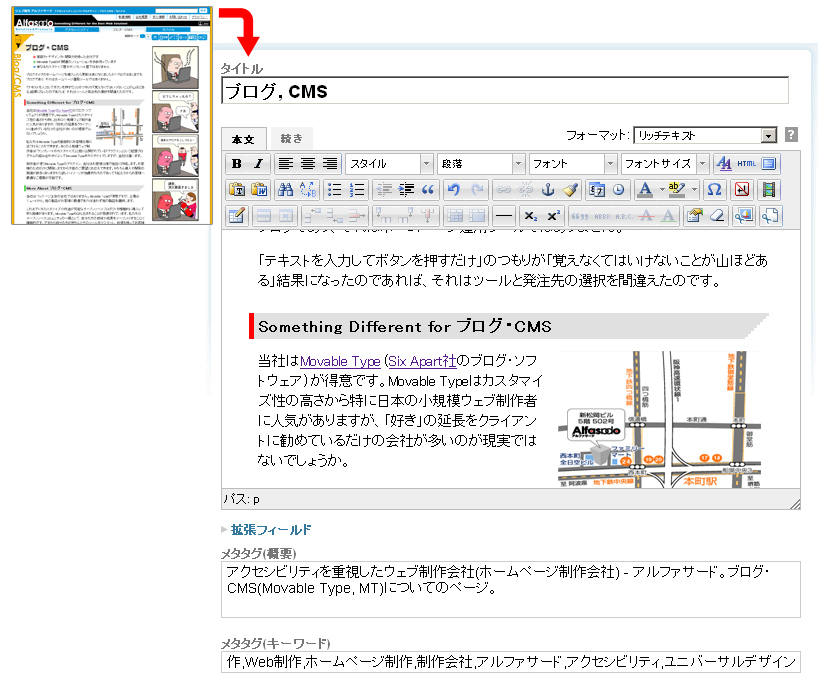Insert date
This screenshot has width=818, height=680.
(596, 189)
